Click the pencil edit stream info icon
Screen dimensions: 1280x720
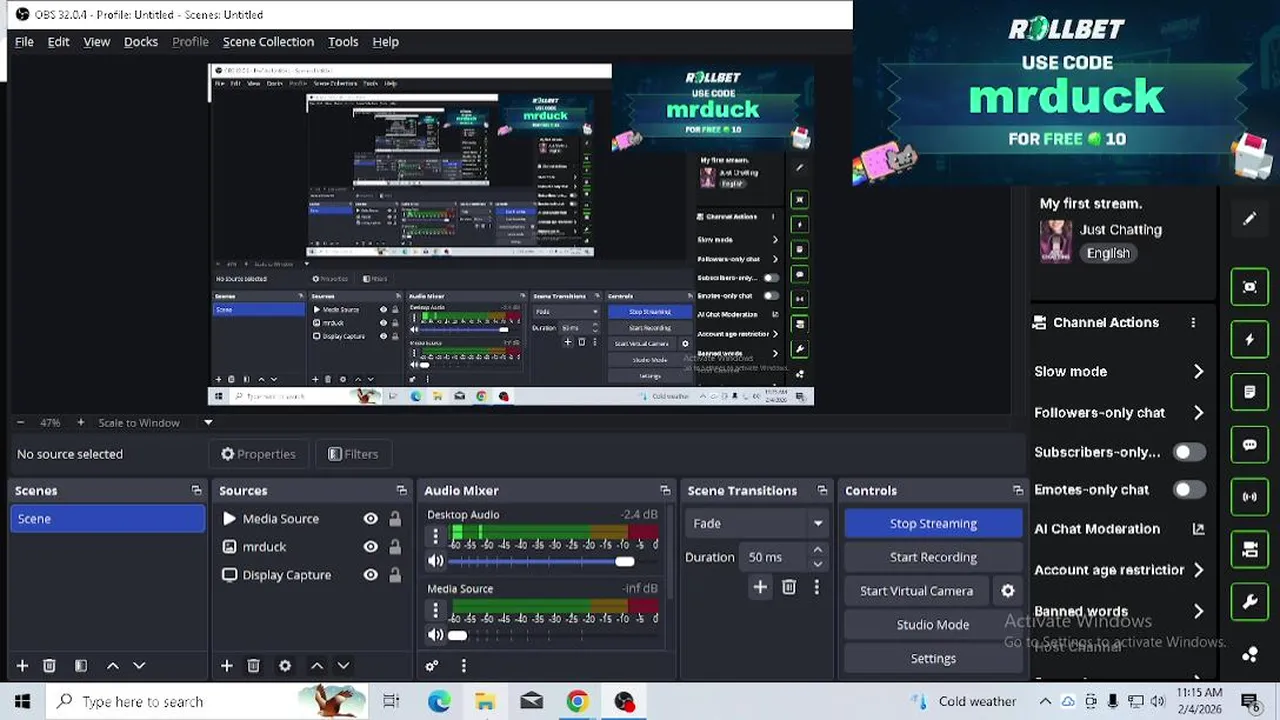(1249, 219)
